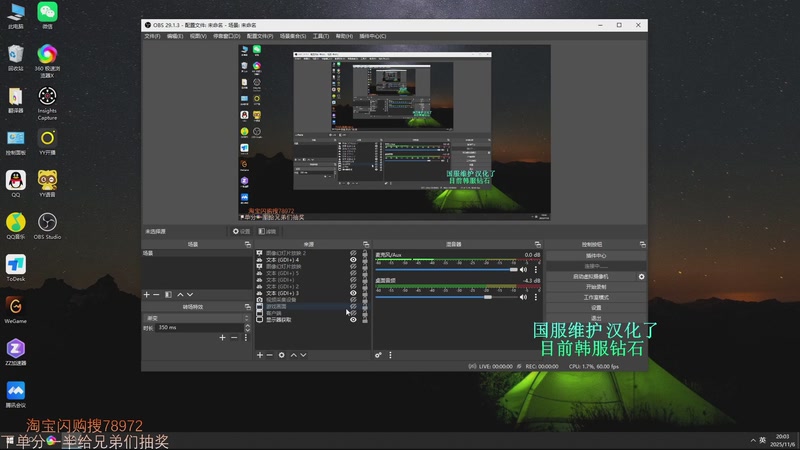This screenshot has width=800, height=450.
Task: Click the 启动虚拟摄像机 button
Action: [590, 276]
